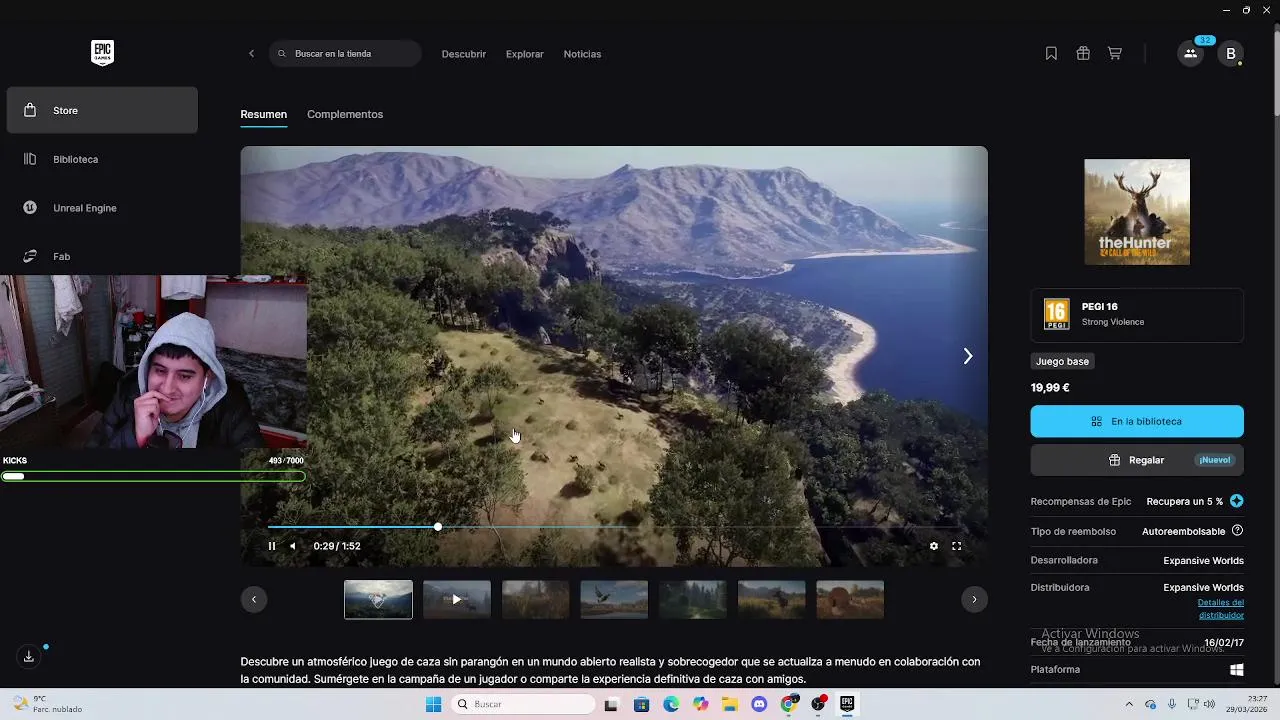1280x720 pixels.
Task: Open the Store section in sidebar
Action: 102,110
